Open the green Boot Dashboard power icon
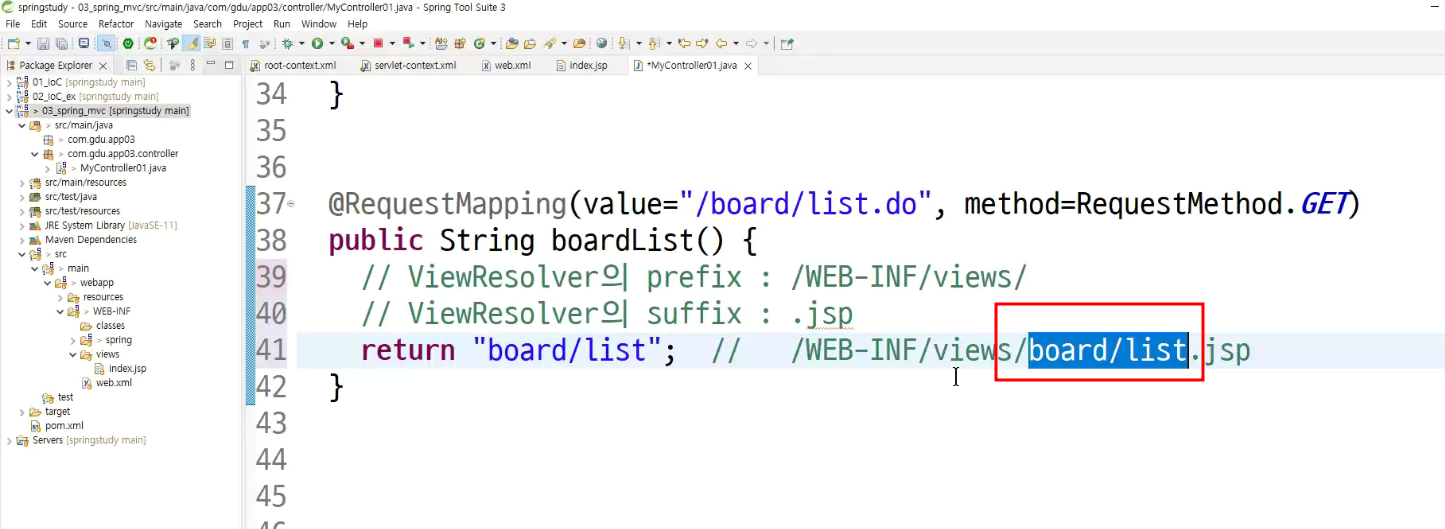This screenshot has height=529, width=1445. coord(128,43)
